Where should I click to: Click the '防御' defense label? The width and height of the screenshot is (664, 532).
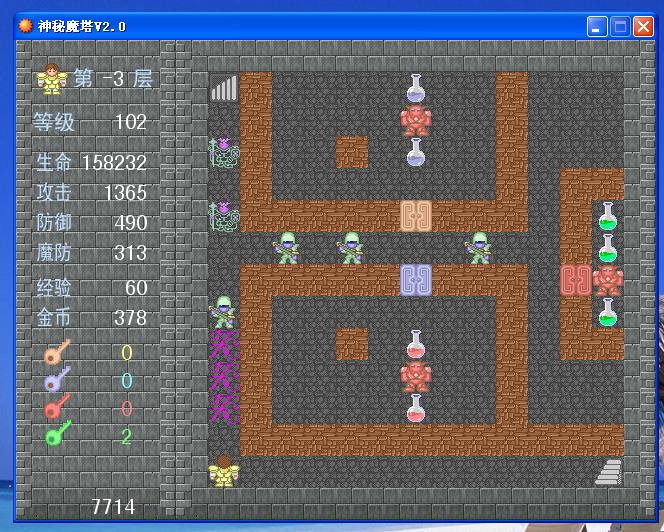coord(54,223)
